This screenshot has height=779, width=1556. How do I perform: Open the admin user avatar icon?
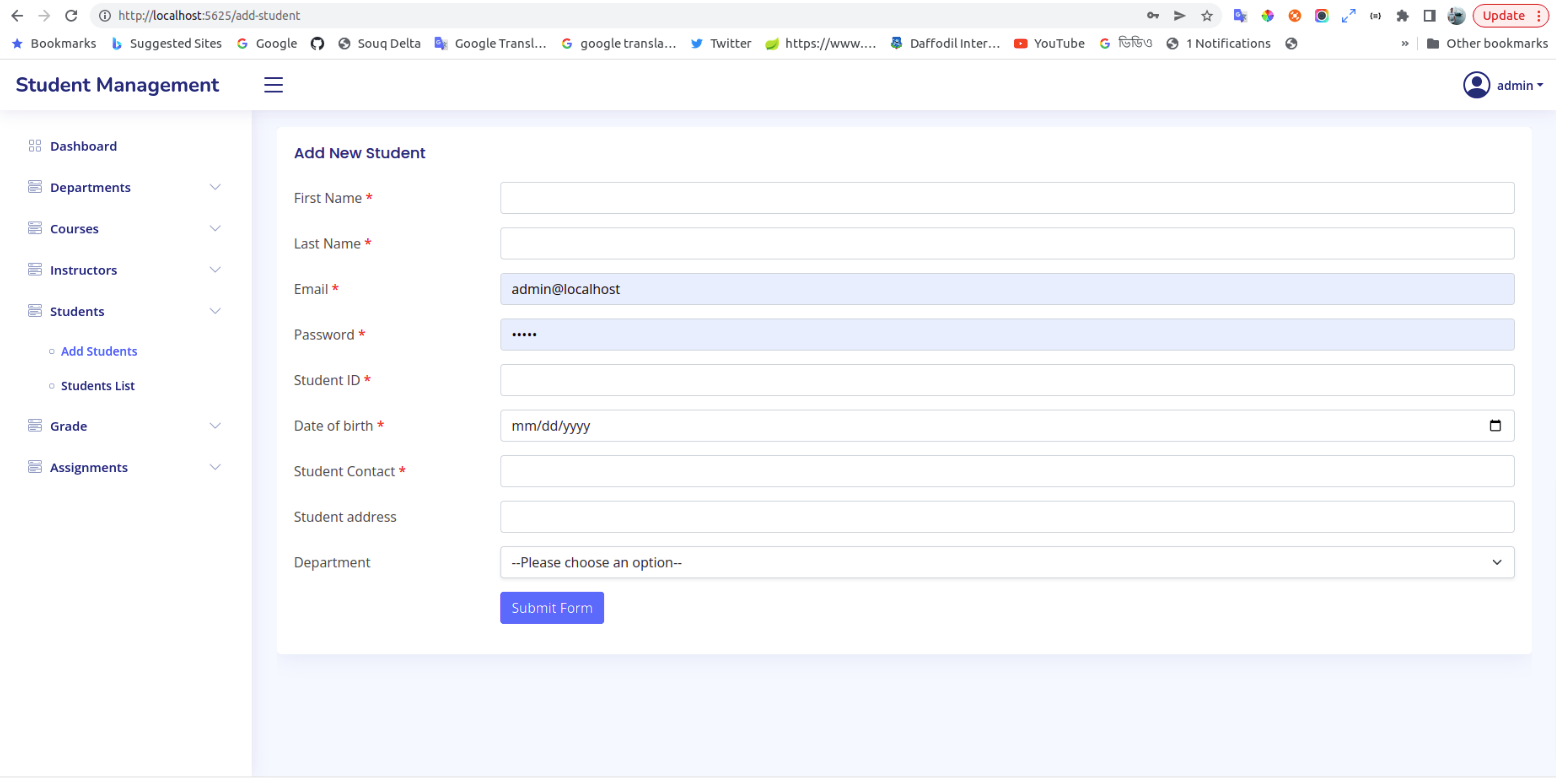coord(1477,85)
